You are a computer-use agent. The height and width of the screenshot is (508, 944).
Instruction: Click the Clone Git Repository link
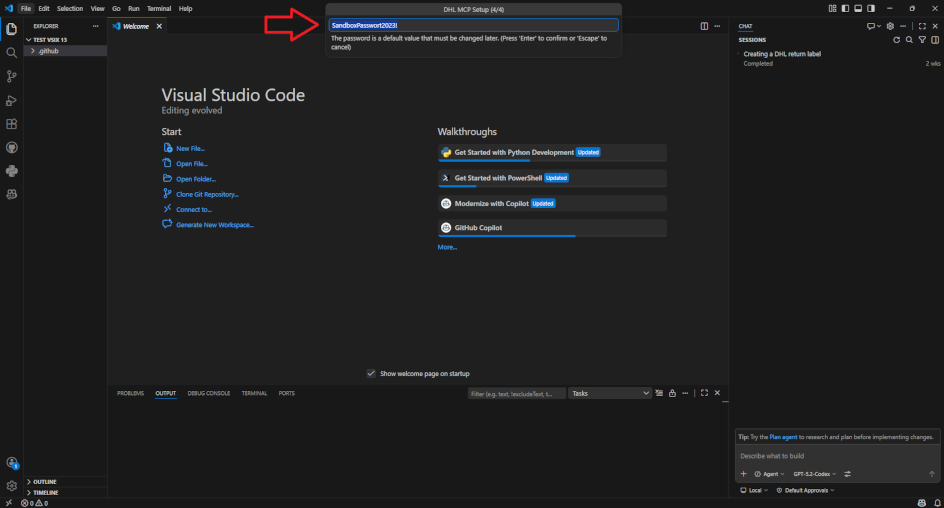(x=207, y=194)
